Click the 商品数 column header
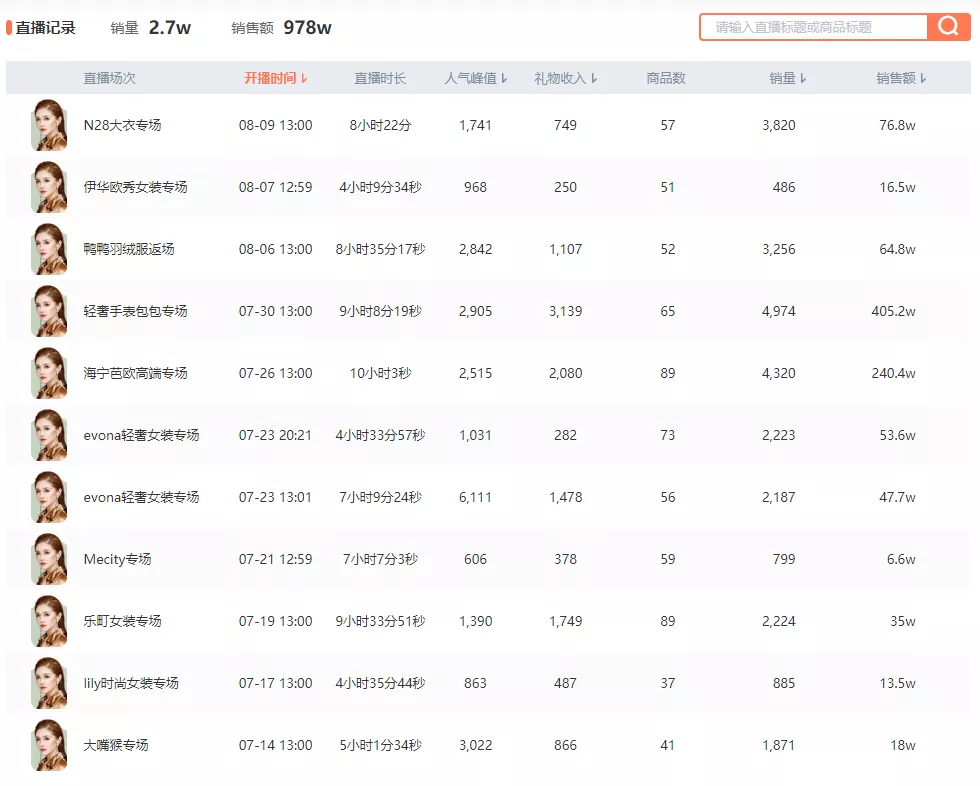Screen dimensions: 980x786 click(666, 78)
